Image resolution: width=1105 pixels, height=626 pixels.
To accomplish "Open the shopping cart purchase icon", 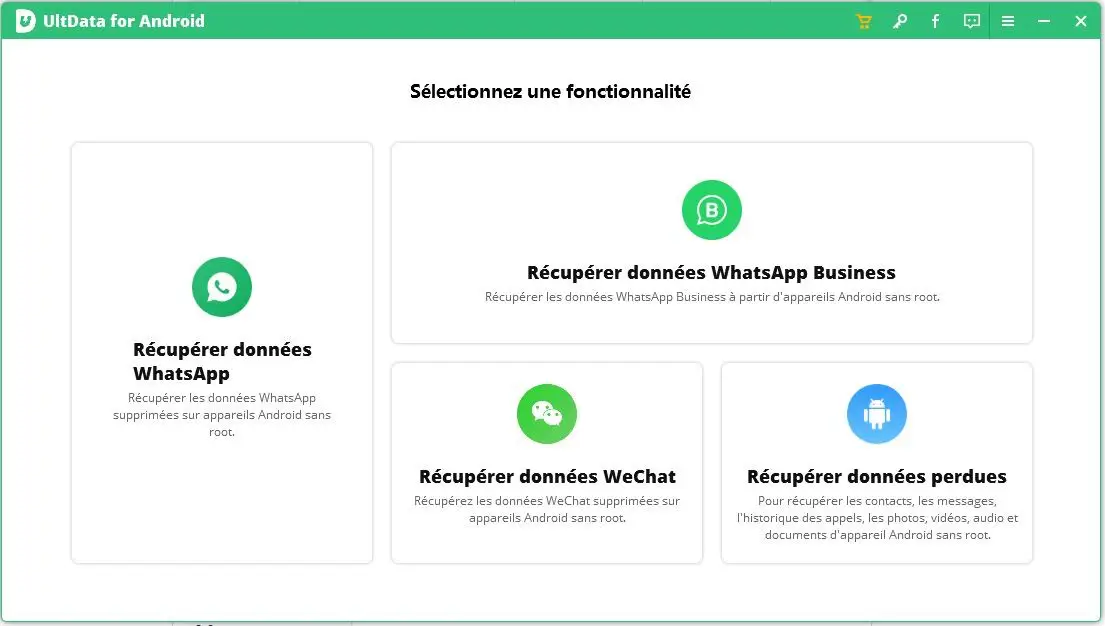I will 864,21.
